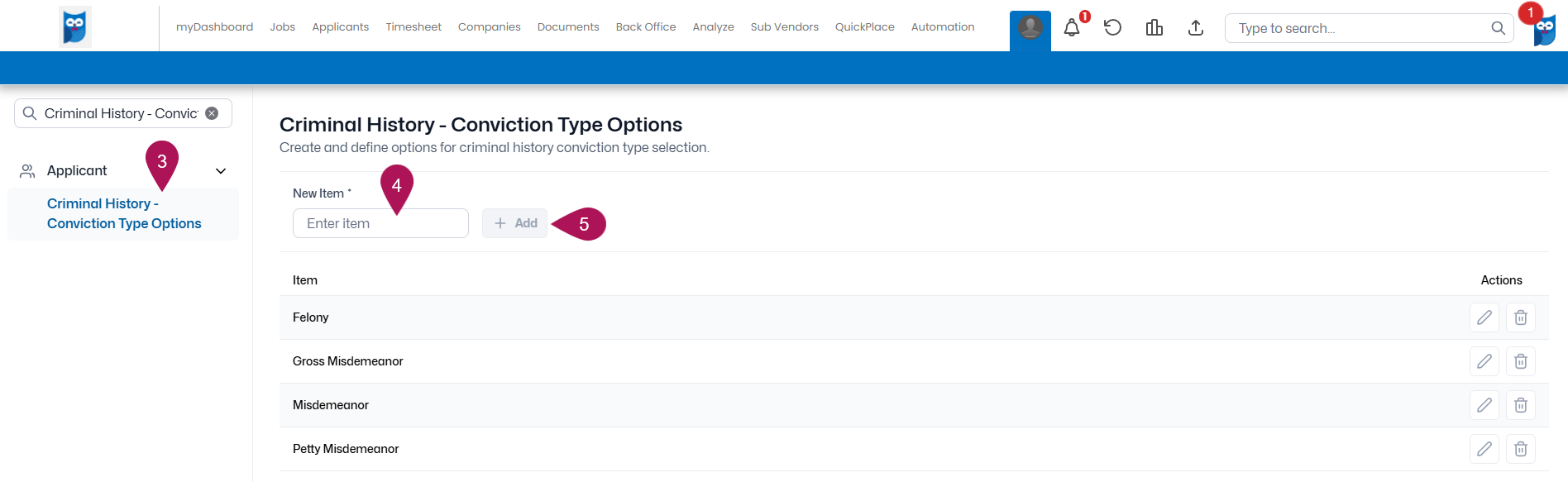The width and height of the screenshot is (1568, 482).
Task: Delete the Misdemeanor item
Action: coord(1521,405)
